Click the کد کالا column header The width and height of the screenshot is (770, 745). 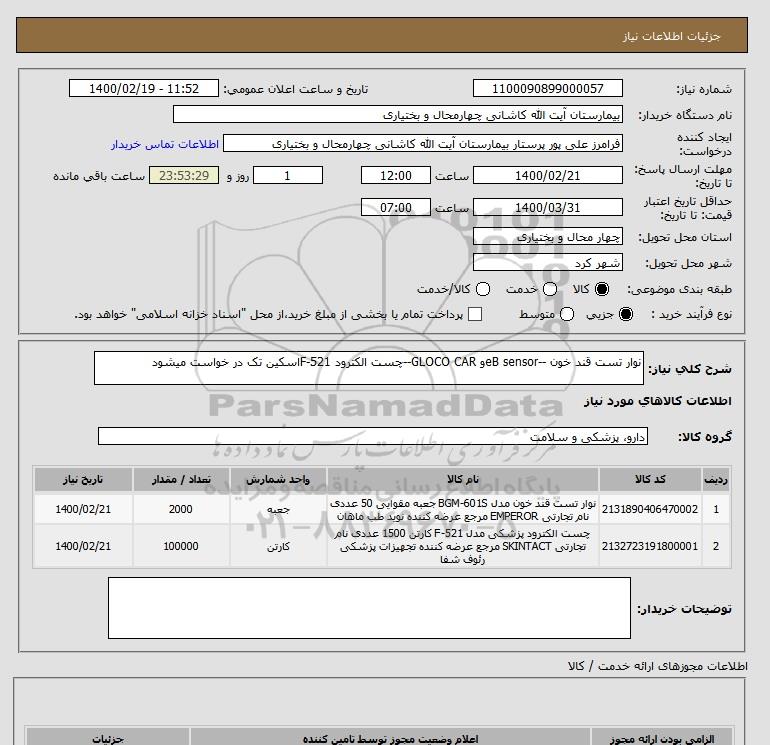(650, 479)
